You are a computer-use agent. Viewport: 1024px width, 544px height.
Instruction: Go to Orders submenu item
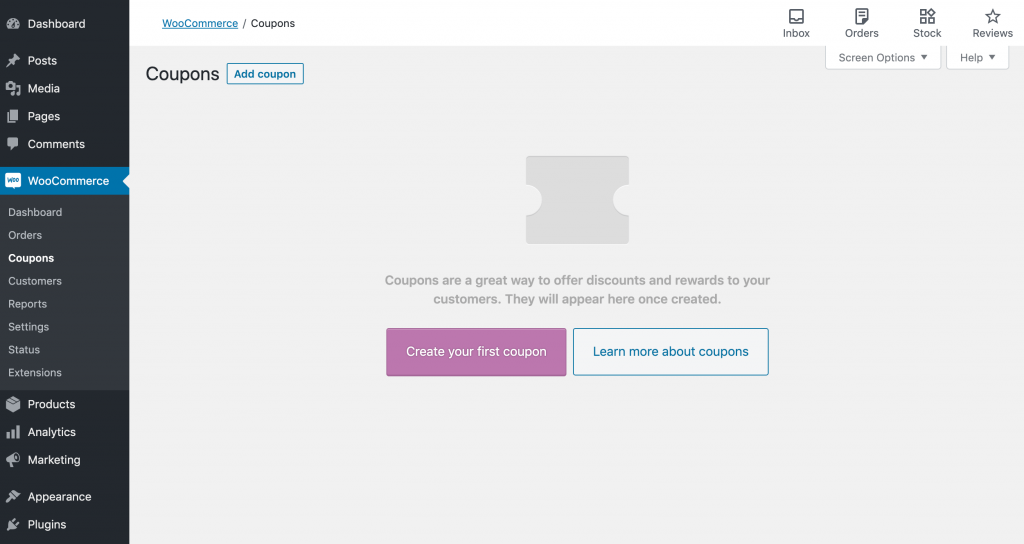pyautogui.click(x=25, y=235)
